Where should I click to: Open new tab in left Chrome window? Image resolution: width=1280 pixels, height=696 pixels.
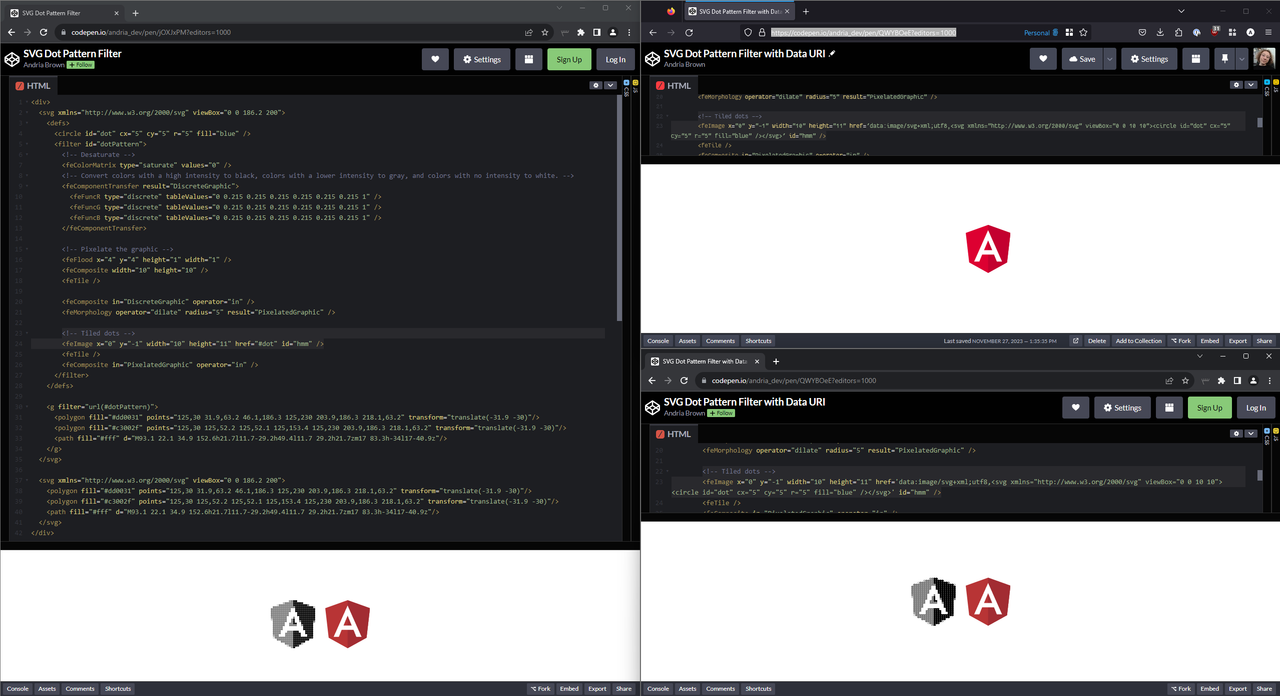click(x=135, y=13)
